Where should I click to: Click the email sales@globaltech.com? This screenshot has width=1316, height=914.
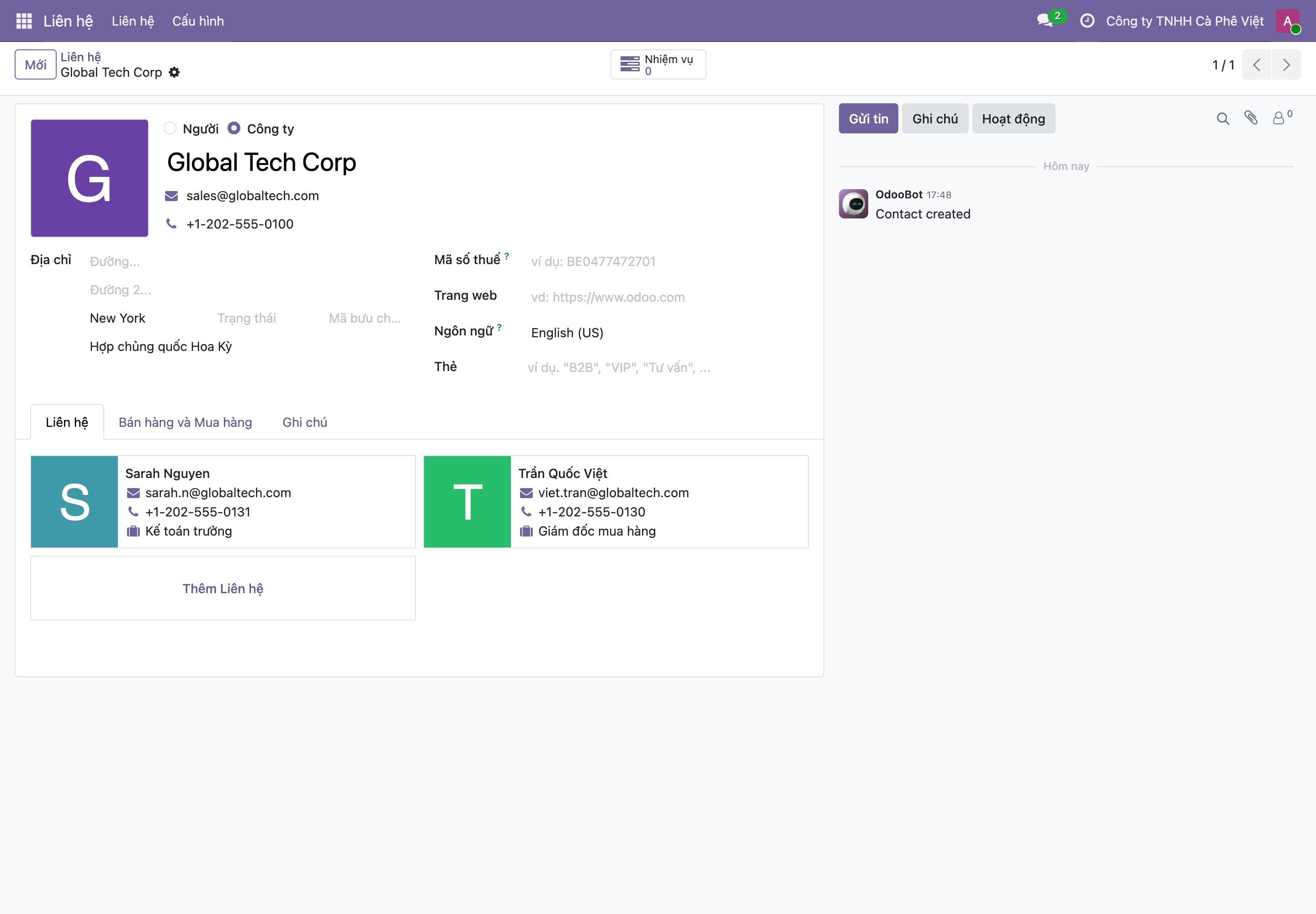pyautogui.click(x=253, y=196)
